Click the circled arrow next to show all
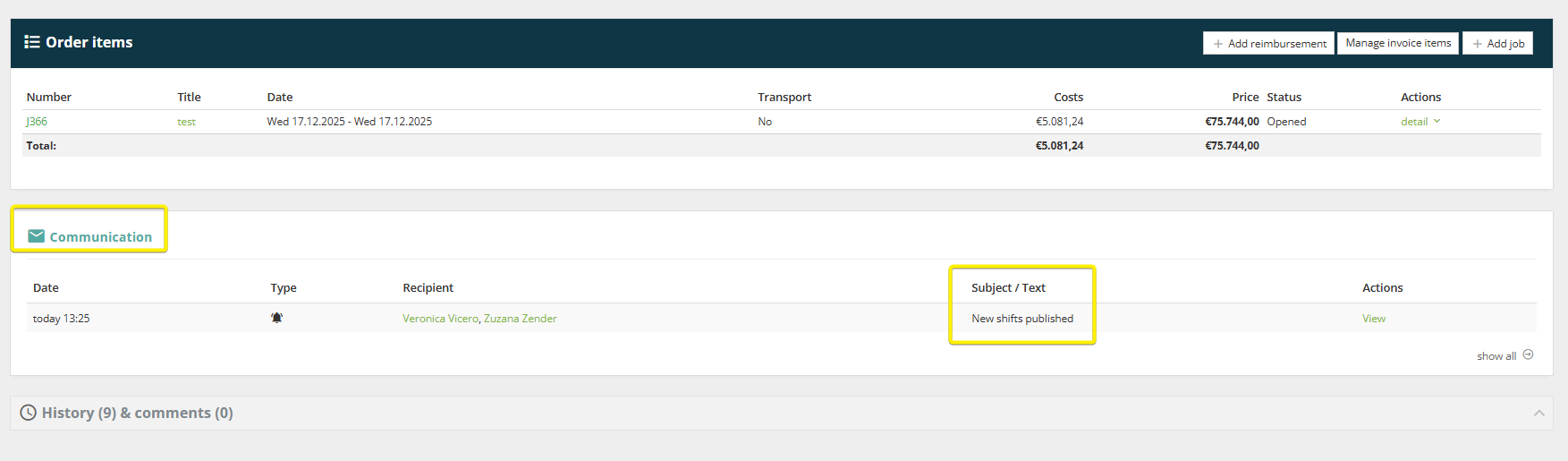The width and height of the screenshot is (1568, 461). tap(1528, 354)
